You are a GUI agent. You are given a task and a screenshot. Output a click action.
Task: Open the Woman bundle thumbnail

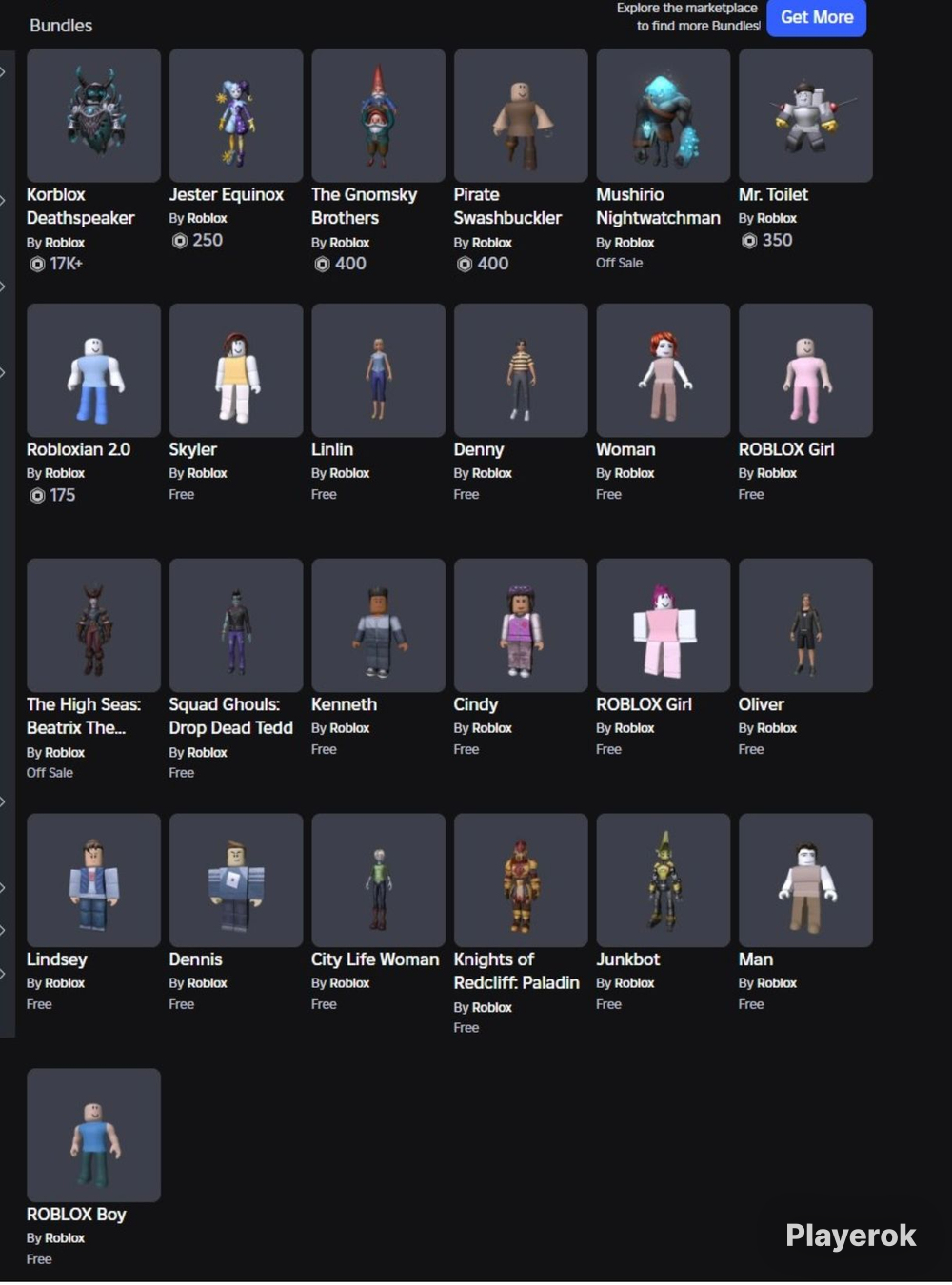tap(663, 370)
